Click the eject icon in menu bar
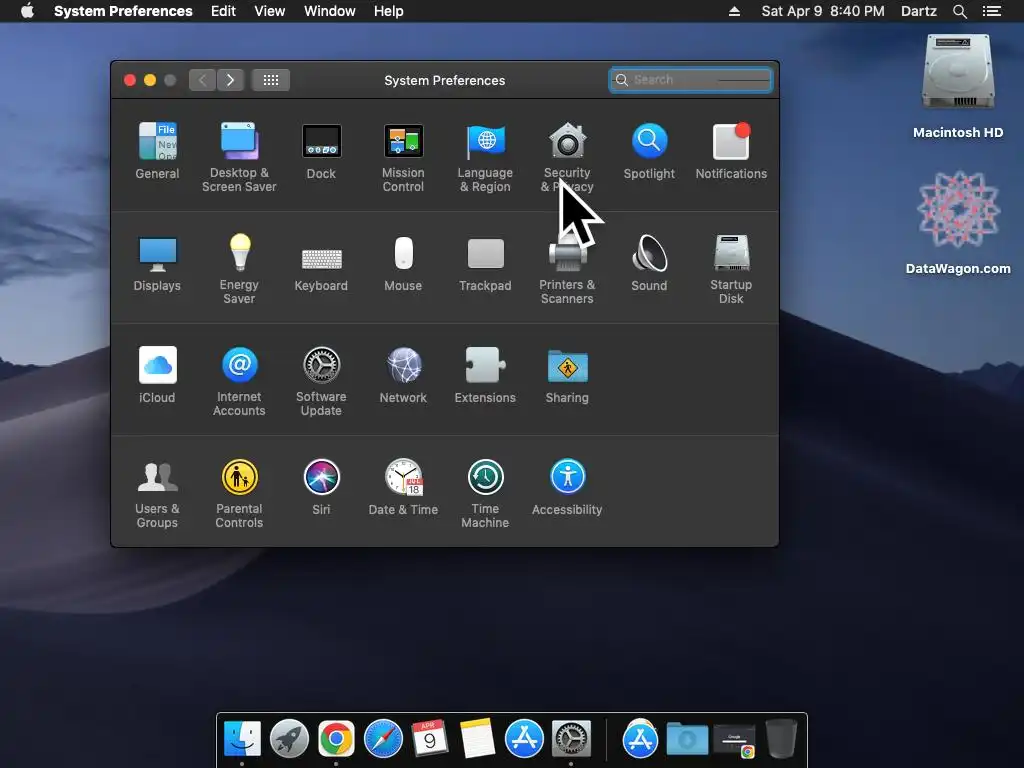The width and height of the screenshot is (1024, 768). point(734,11)
